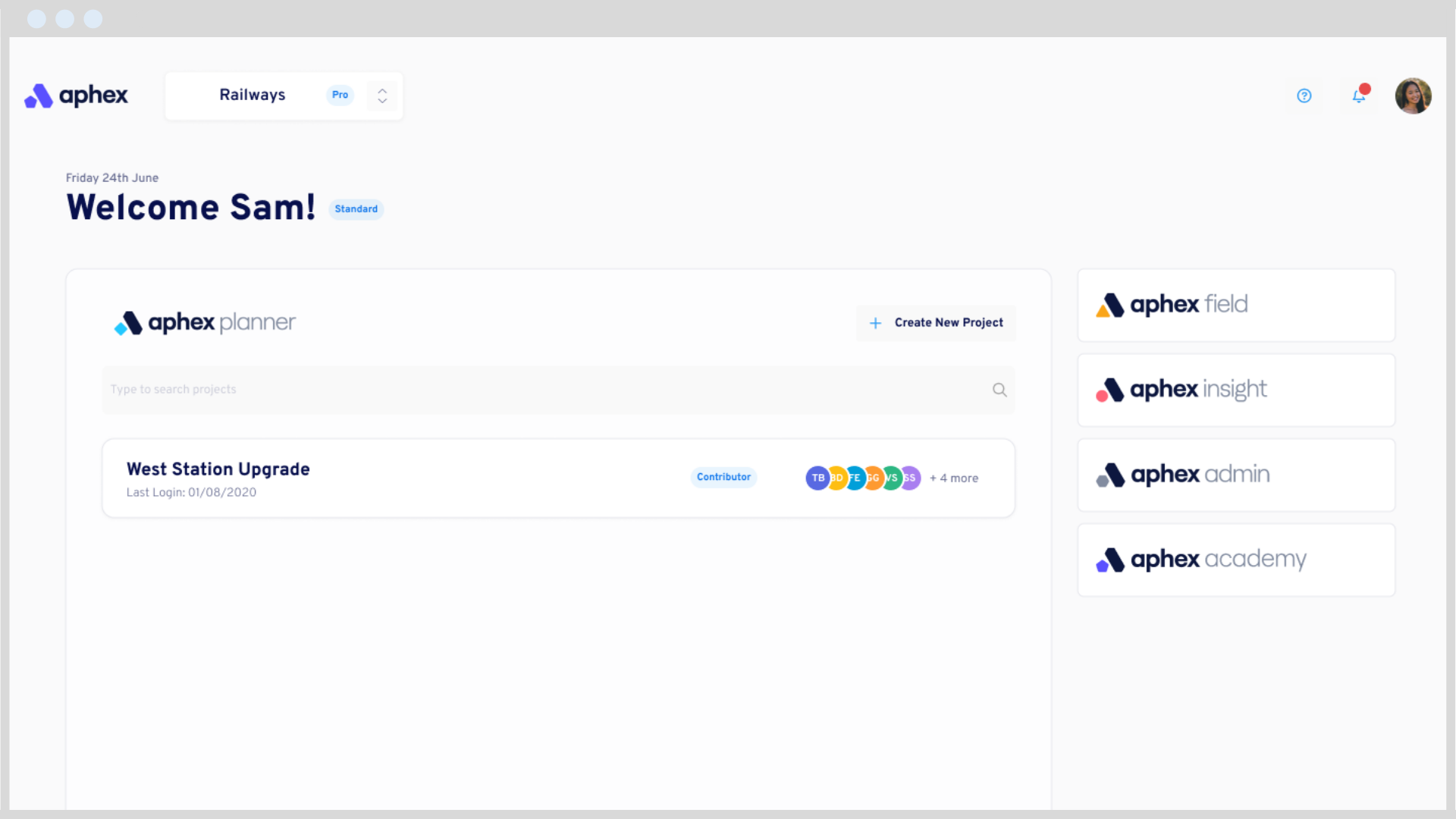The height and width of the screenshot is (819, 1456).
Task: Select the FE member avatar
Action: 855,478
